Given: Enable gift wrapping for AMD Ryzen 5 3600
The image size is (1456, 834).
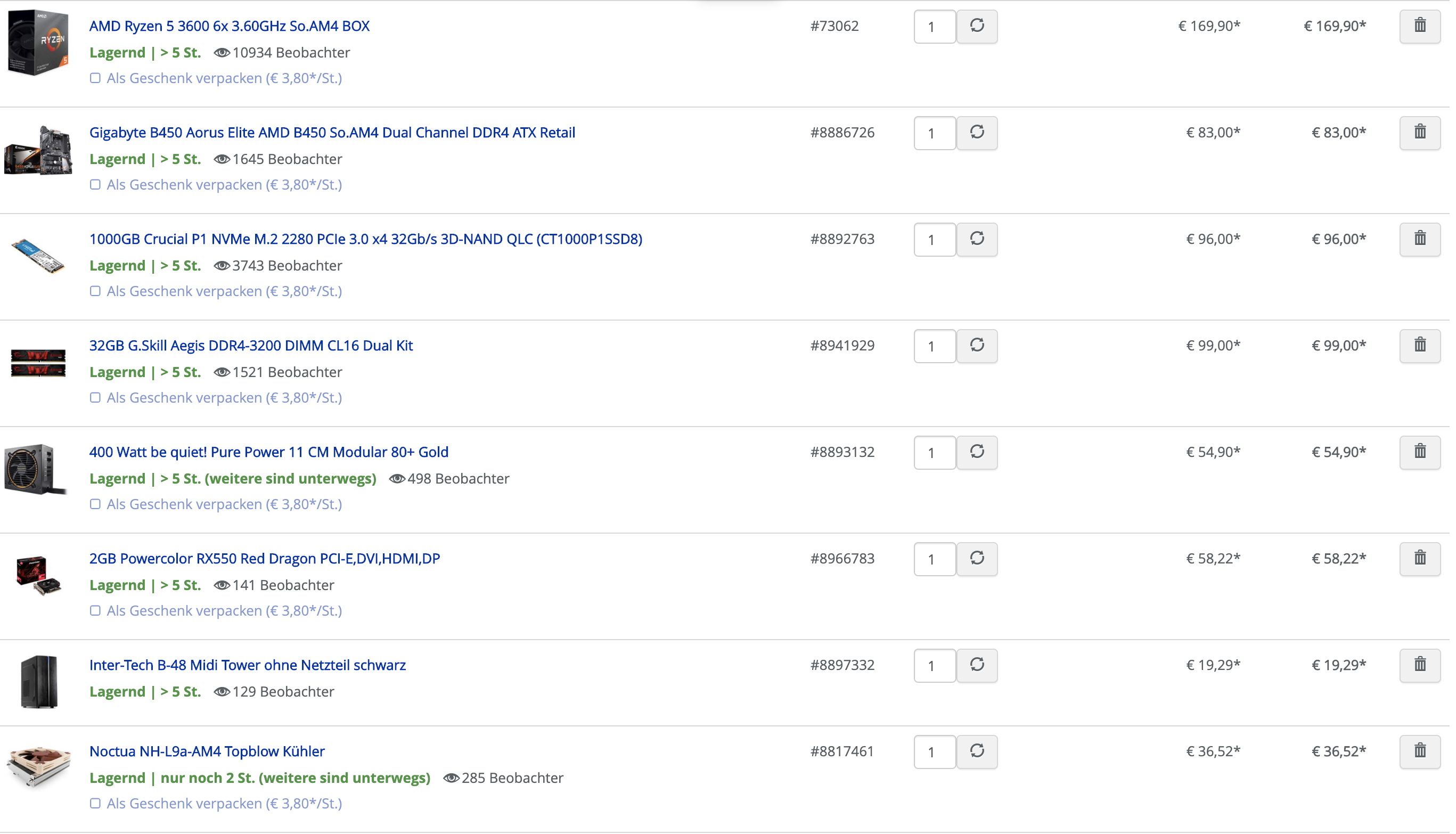Looking at the screenshot, I should [96, 78].
